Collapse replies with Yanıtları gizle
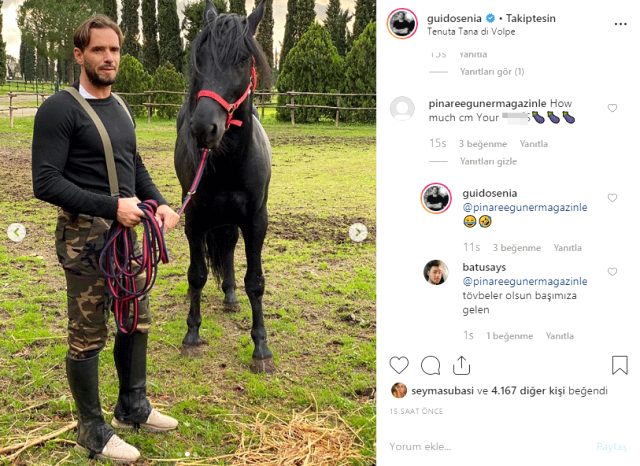 coord(488,162)
